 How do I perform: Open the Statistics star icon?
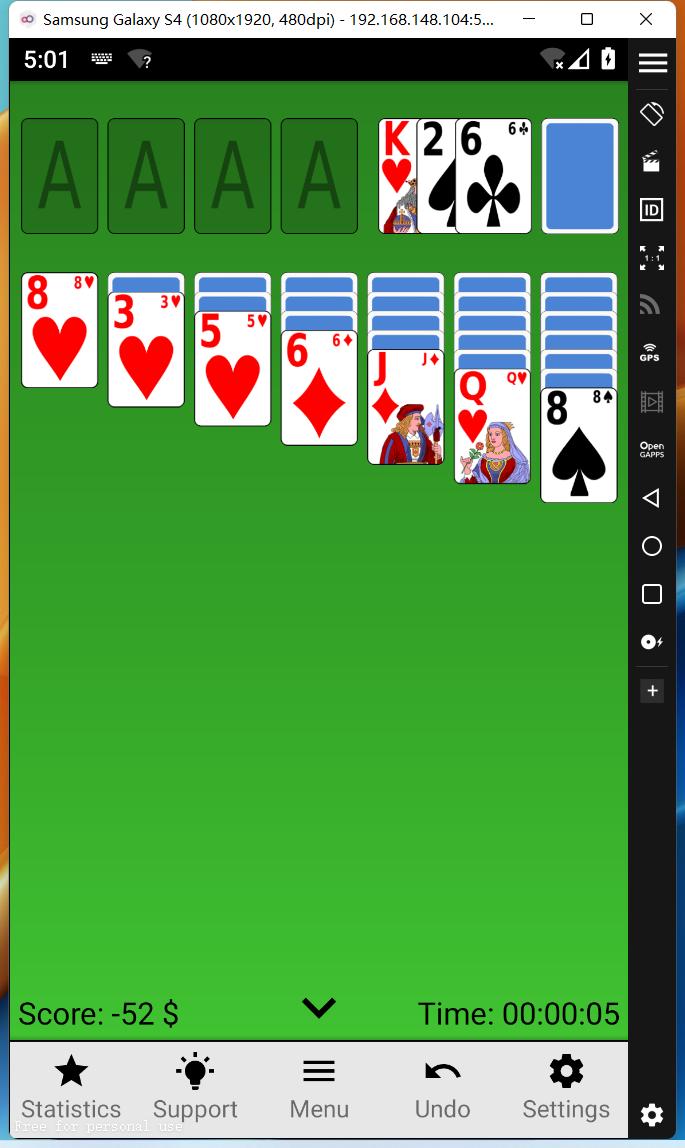[x=71, y=1072]
